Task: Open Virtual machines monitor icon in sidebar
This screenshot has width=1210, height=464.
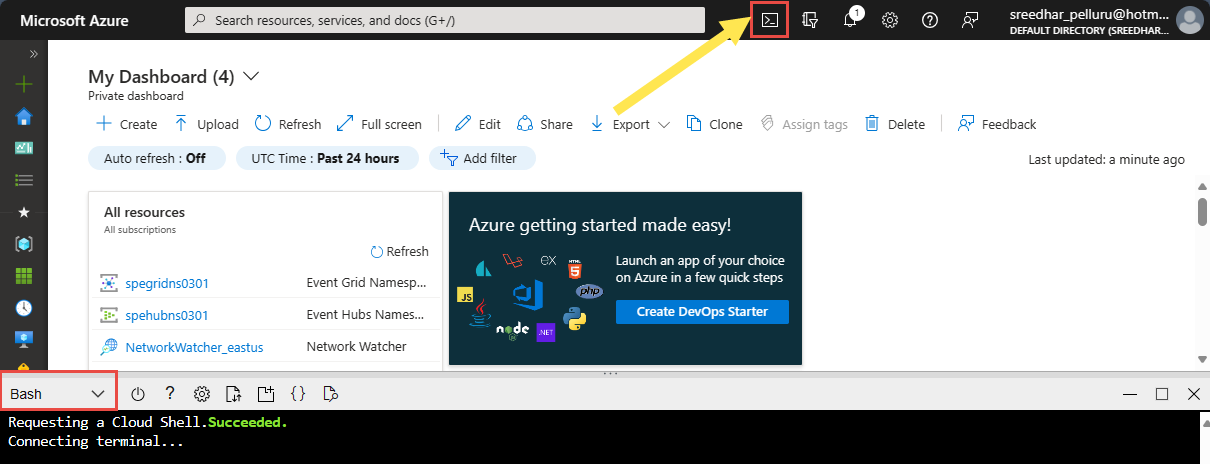Action: coord(24,339)
